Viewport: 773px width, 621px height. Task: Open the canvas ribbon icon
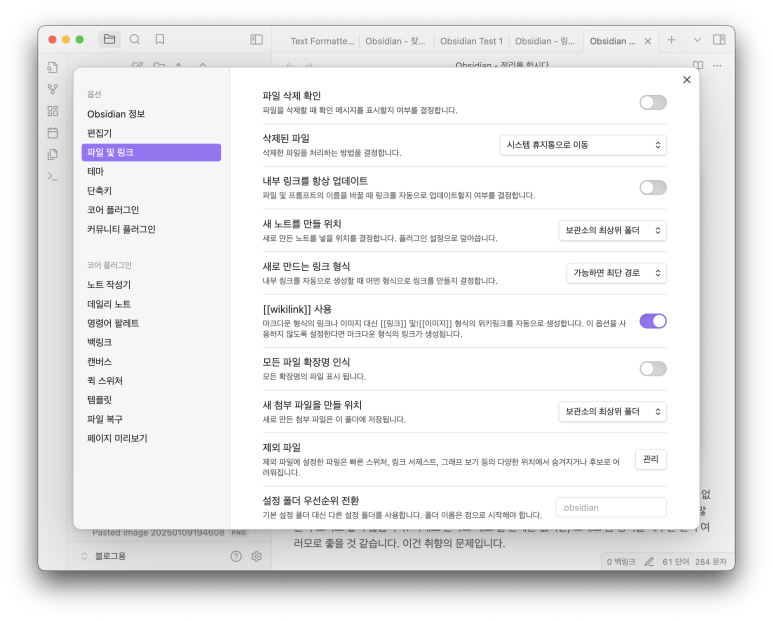click(53, 111)
